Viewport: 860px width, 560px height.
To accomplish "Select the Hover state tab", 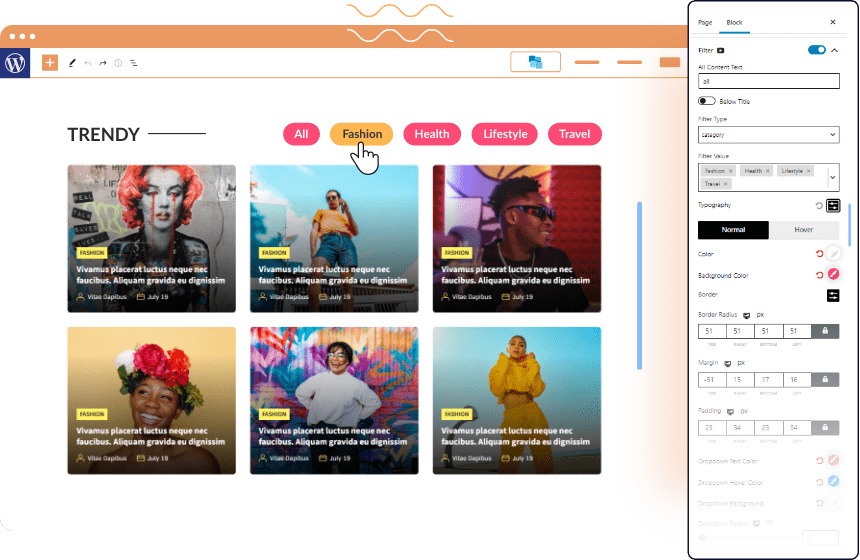I will click(x=804, y=230).
